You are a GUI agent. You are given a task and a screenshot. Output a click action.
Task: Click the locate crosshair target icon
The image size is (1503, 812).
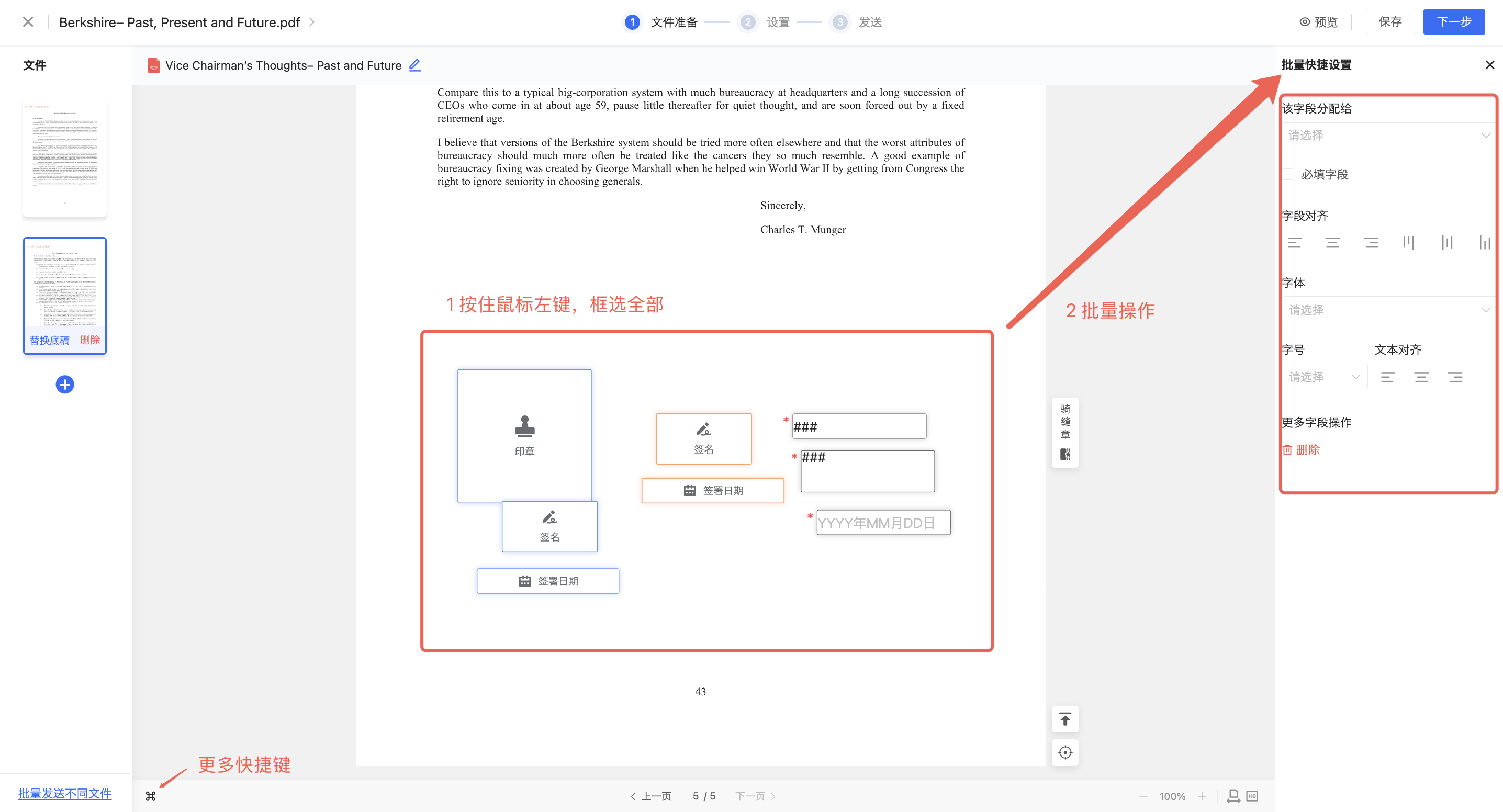1065,752
